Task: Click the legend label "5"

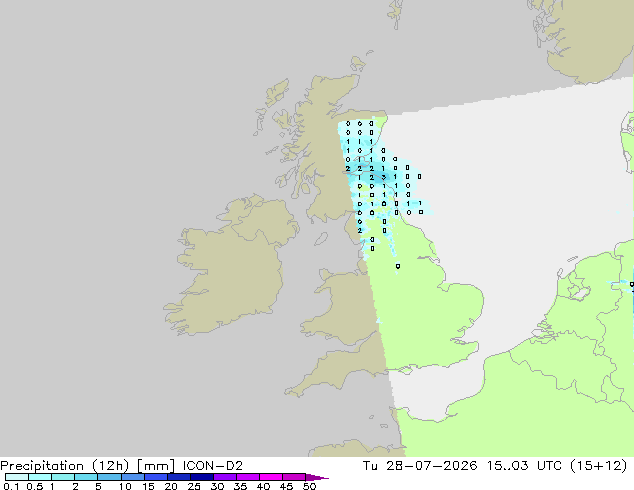Action: point(98,486)
